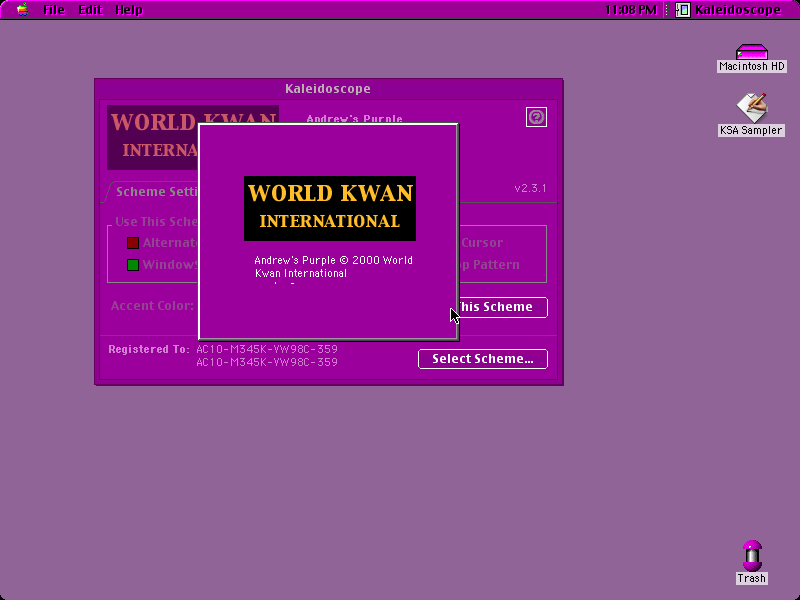This screenshot has height=600, width=800.
Task: Click the second AC10-M345K registration line
Action: pos(267,362)
